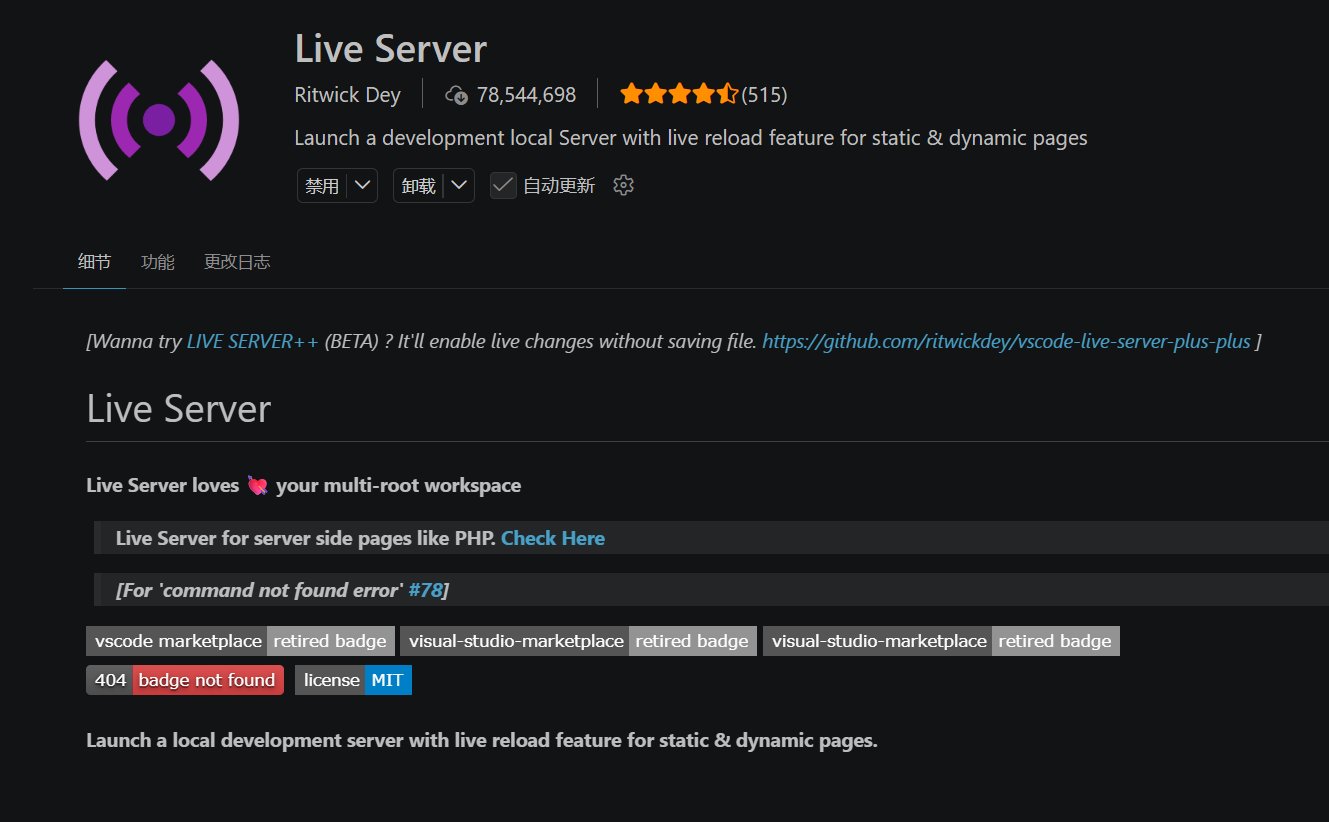Click the 404 badge not found badge
Viewport: 1329px width, 822px height.
185,680
